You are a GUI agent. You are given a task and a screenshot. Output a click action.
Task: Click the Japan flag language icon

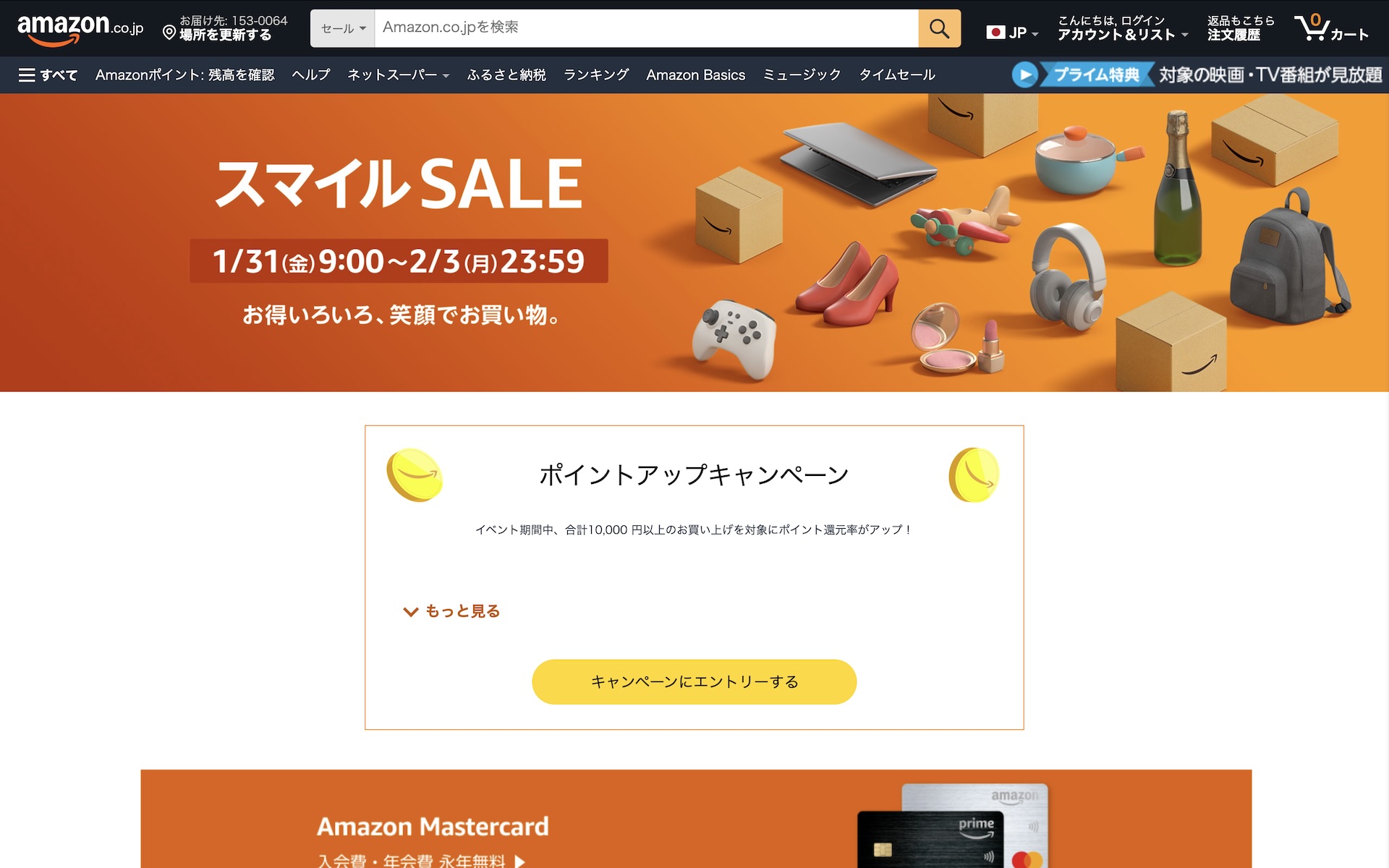pyautogui.click(x=995, y=33)
